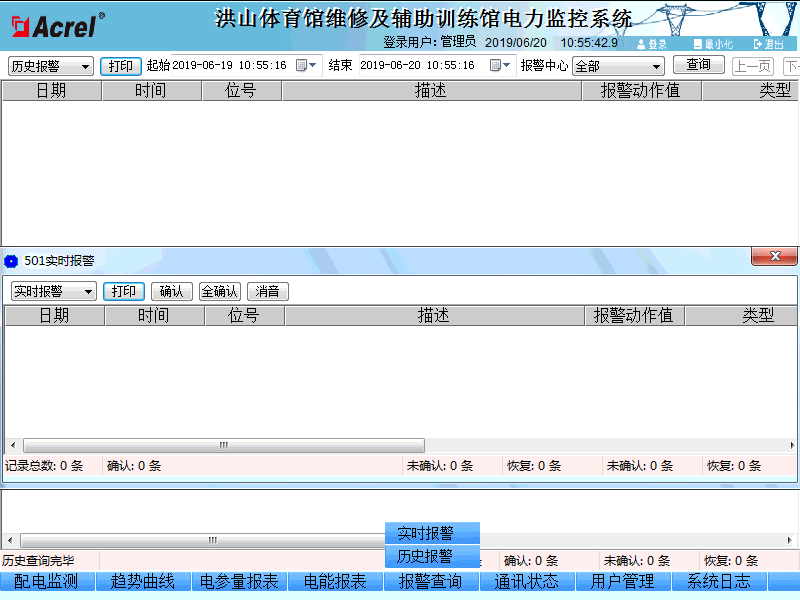Click the 打印 print button in the top toolbar
Image resolution: width=800 pixels, height=600 pixels.
click(x=121, y=65)
